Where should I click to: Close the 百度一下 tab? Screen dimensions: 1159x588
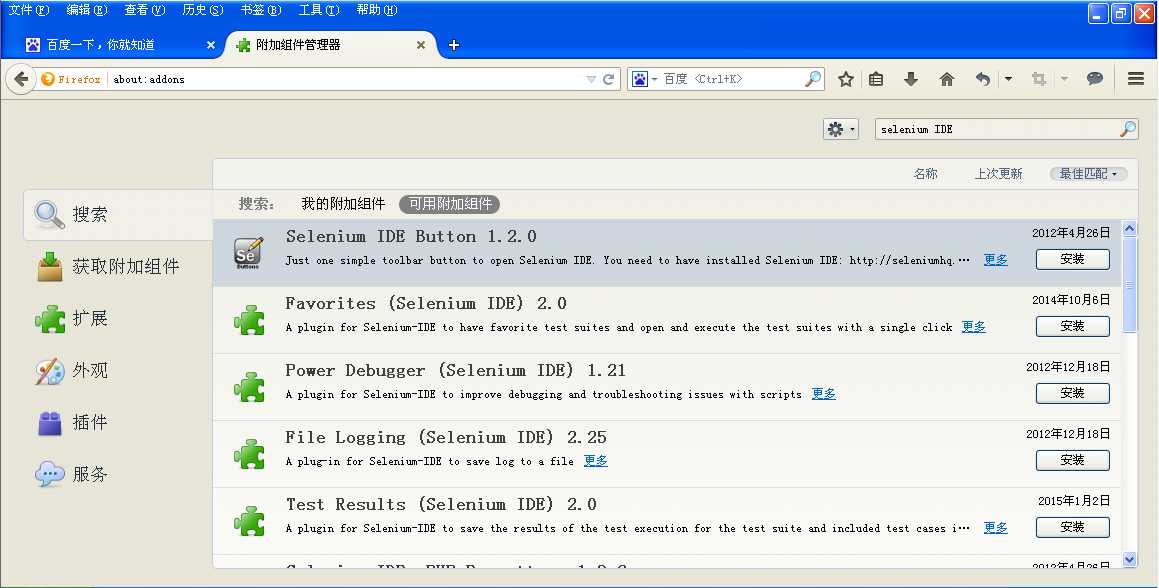click(x=211, y=45)
